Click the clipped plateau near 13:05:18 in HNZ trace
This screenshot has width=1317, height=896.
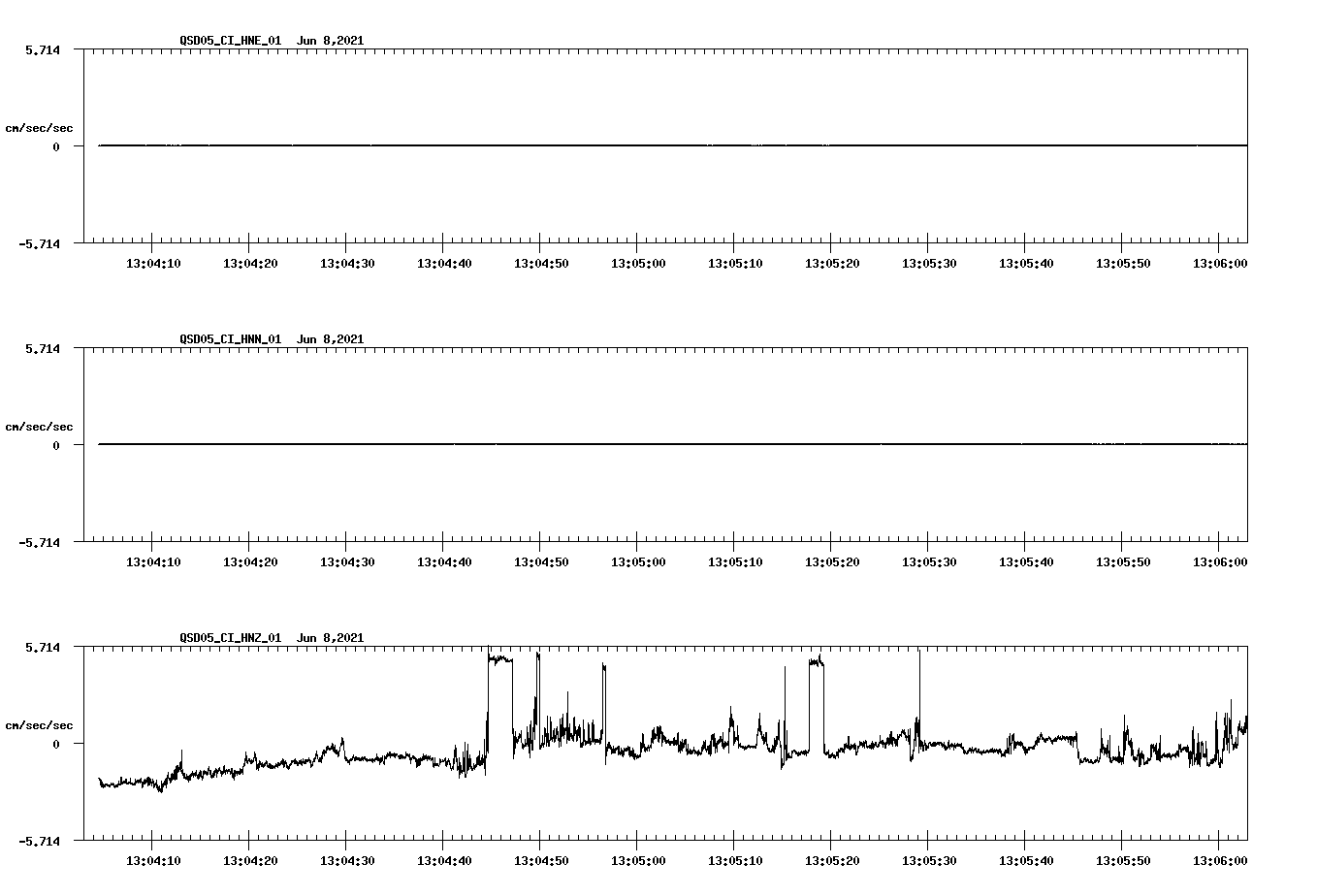point(816,661)
